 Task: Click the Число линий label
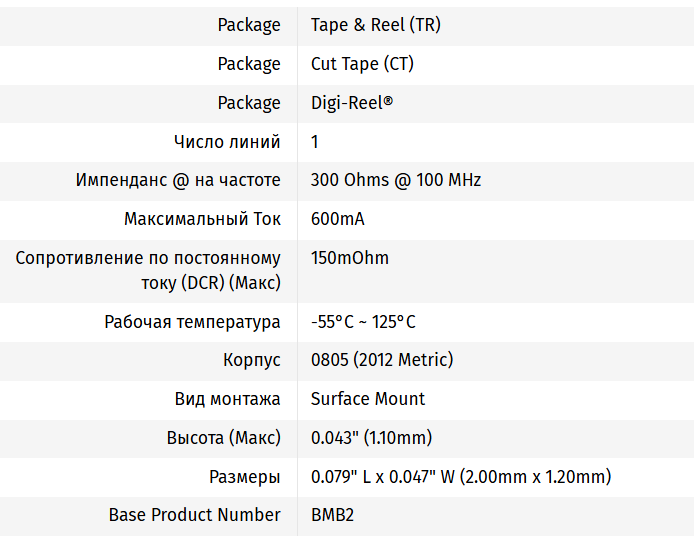click(227, 142)
